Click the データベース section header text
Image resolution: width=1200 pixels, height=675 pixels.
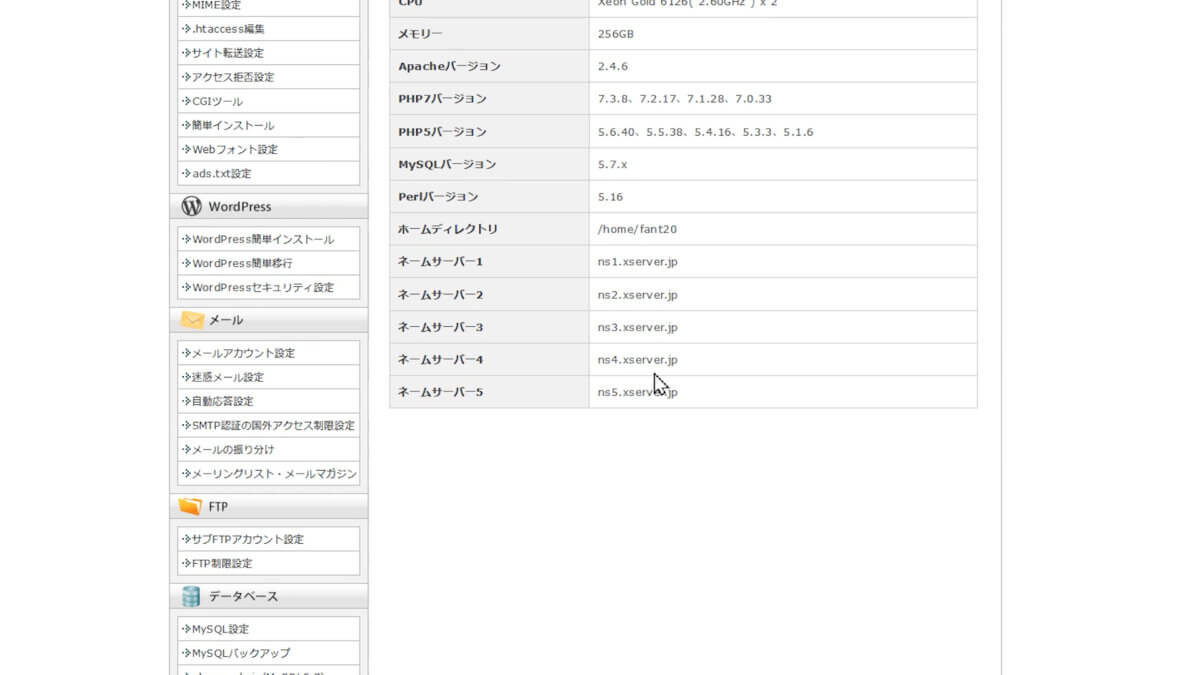[244, 597]
